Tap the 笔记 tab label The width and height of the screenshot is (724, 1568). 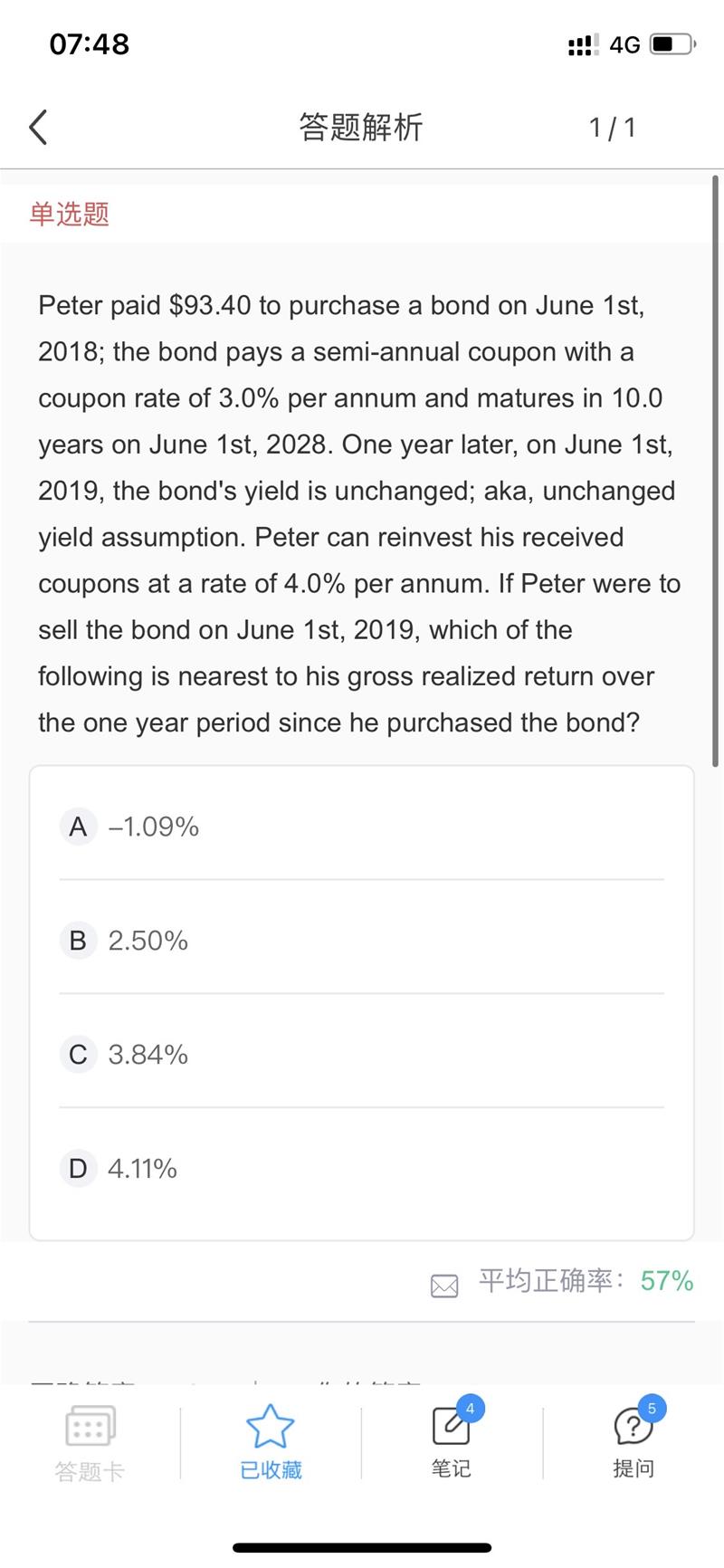pos(452,1468)
